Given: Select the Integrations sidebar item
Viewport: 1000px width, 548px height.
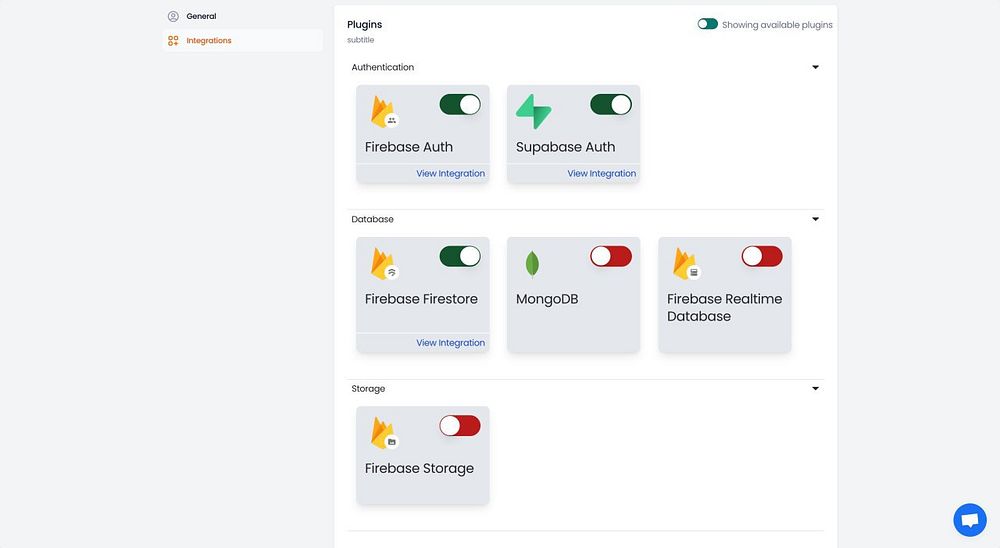Looking at the screenshot, I should [208, 41].
